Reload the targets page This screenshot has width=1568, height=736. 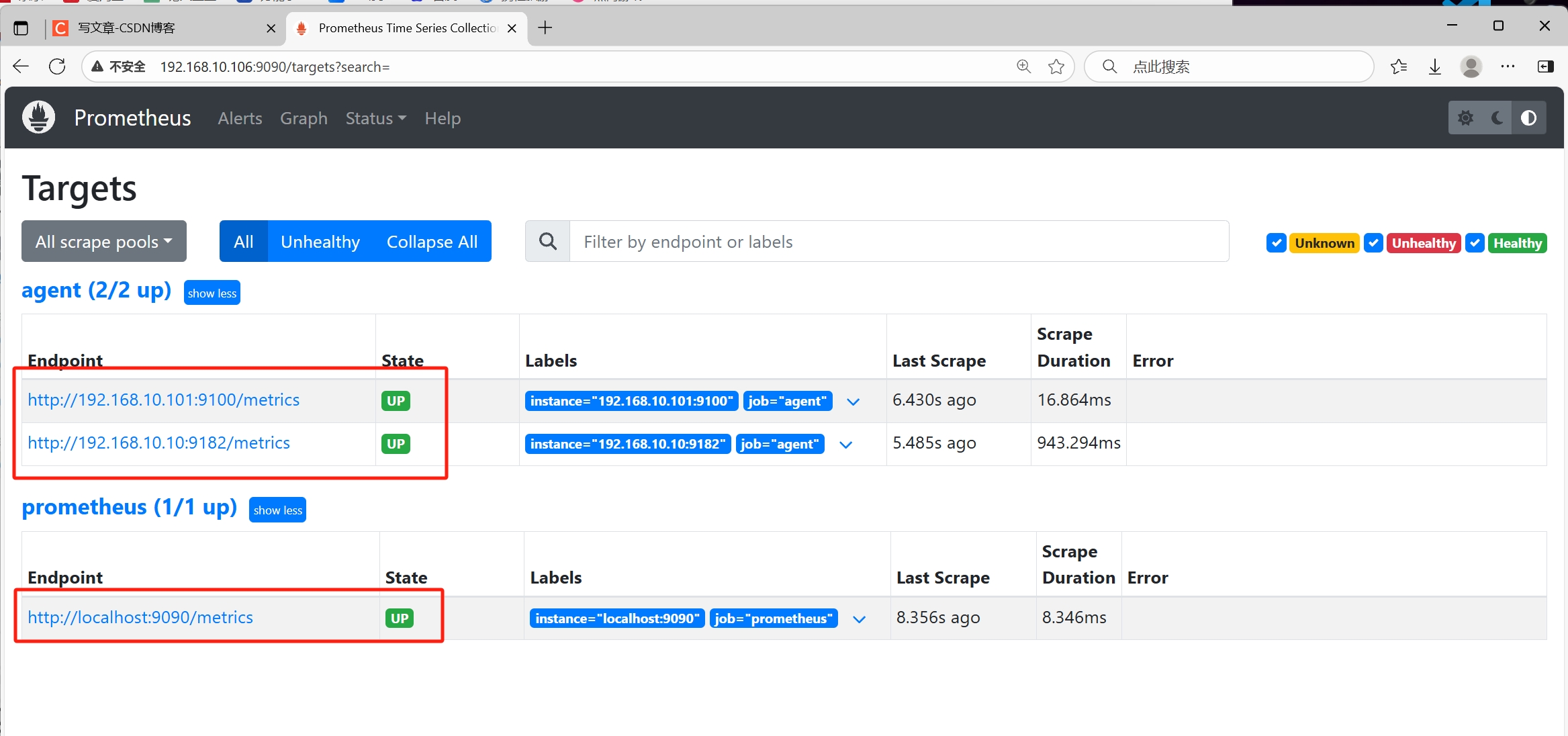coord(58,66)
